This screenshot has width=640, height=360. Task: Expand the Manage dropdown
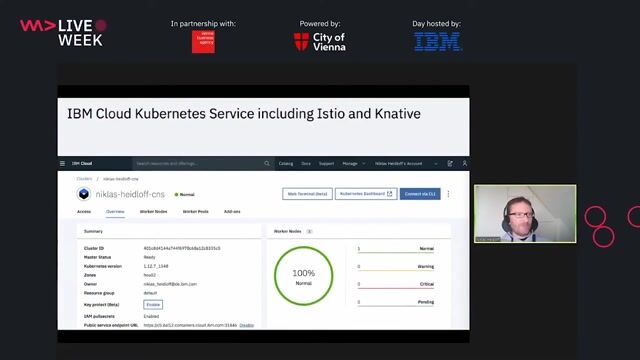353,163
